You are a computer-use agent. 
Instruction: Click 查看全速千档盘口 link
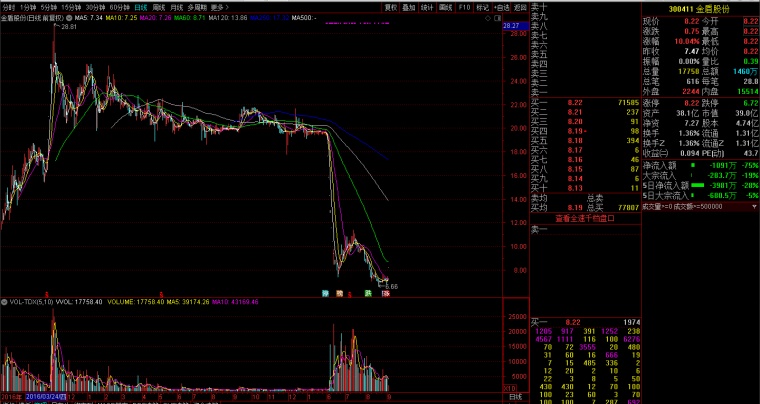[585, 218]
